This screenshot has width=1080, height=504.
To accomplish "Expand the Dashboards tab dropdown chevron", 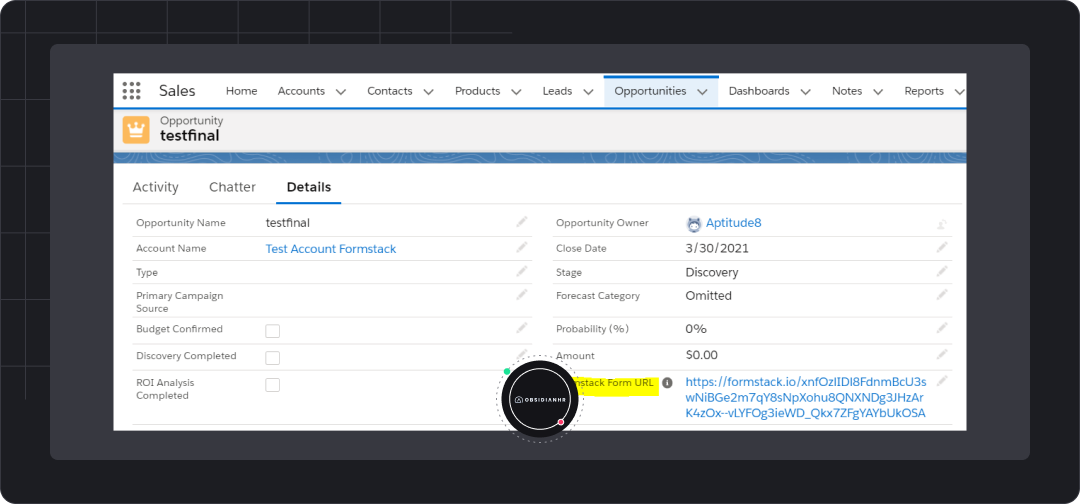I will (x=805, y=92).
